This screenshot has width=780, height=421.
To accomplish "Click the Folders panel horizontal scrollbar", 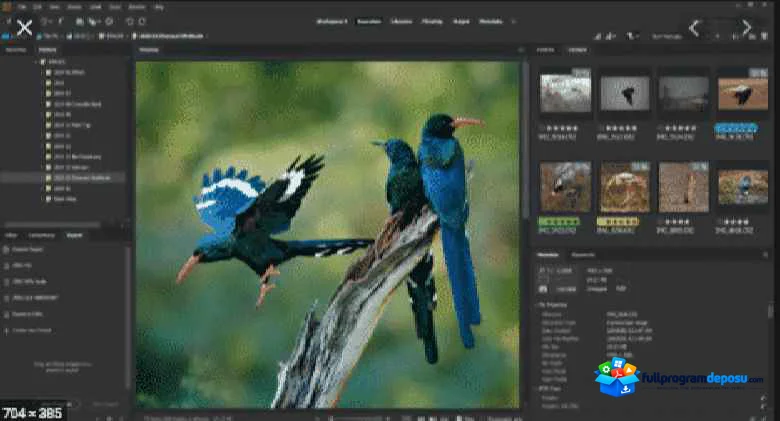I will 52,224.
